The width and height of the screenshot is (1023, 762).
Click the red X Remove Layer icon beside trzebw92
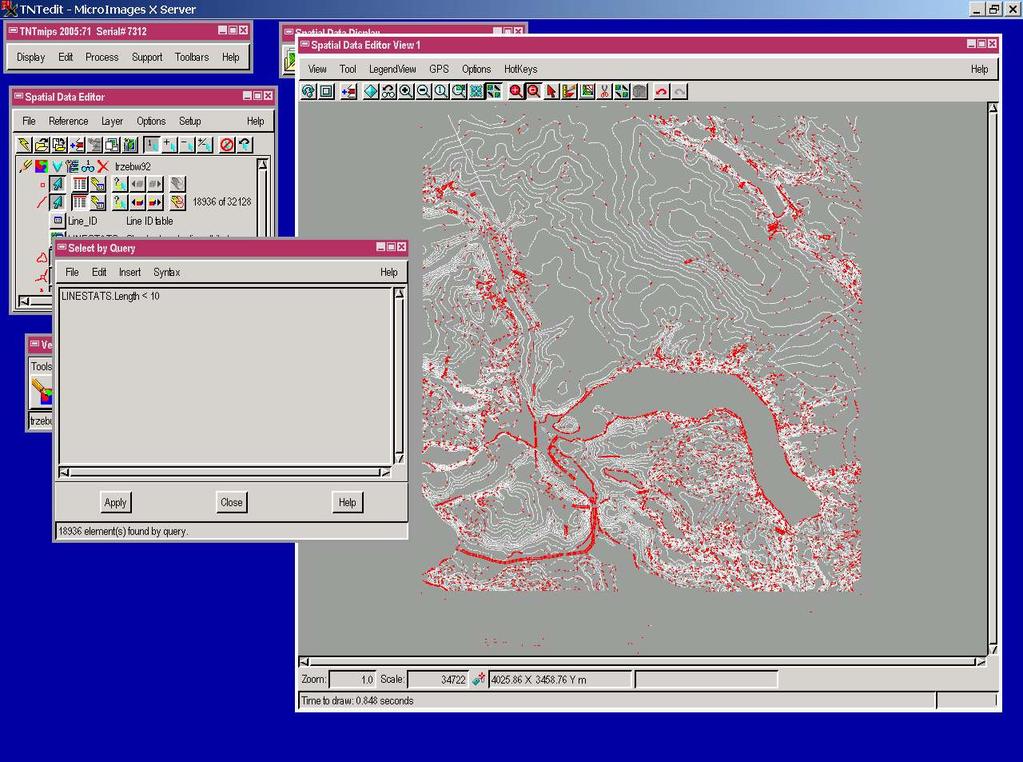[x=103, y=166]
